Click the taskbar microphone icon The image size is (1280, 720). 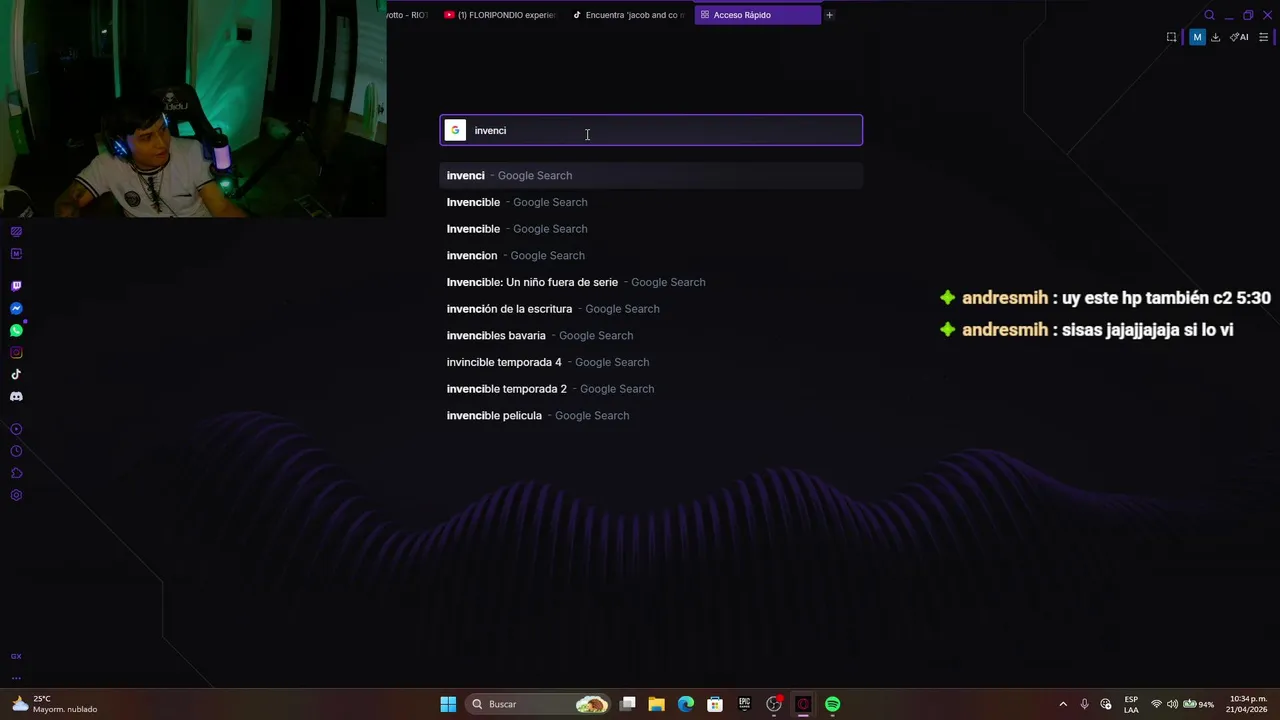click(1084, 704)
